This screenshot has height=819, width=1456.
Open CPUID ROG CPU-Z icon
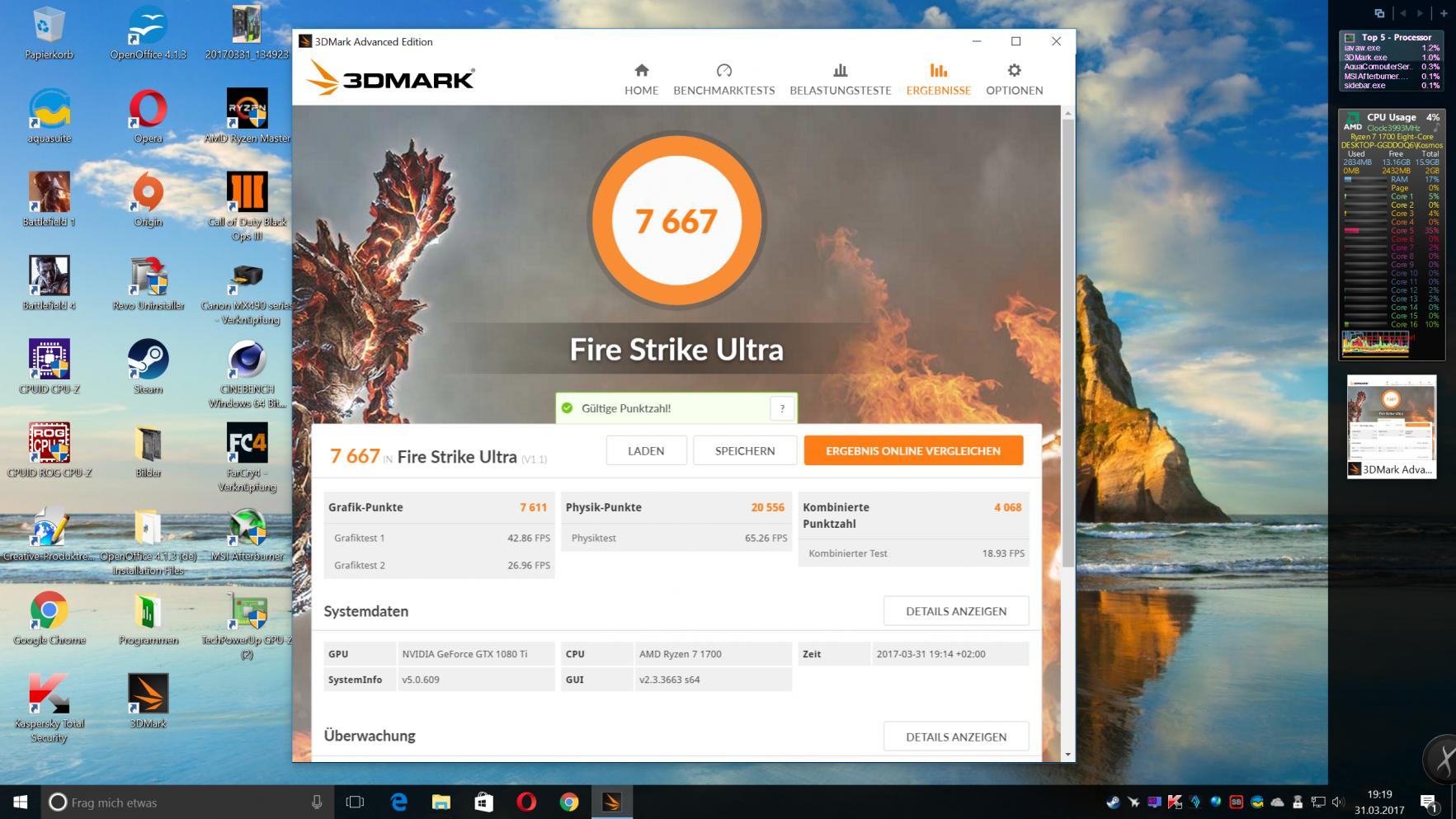[49, 450]
